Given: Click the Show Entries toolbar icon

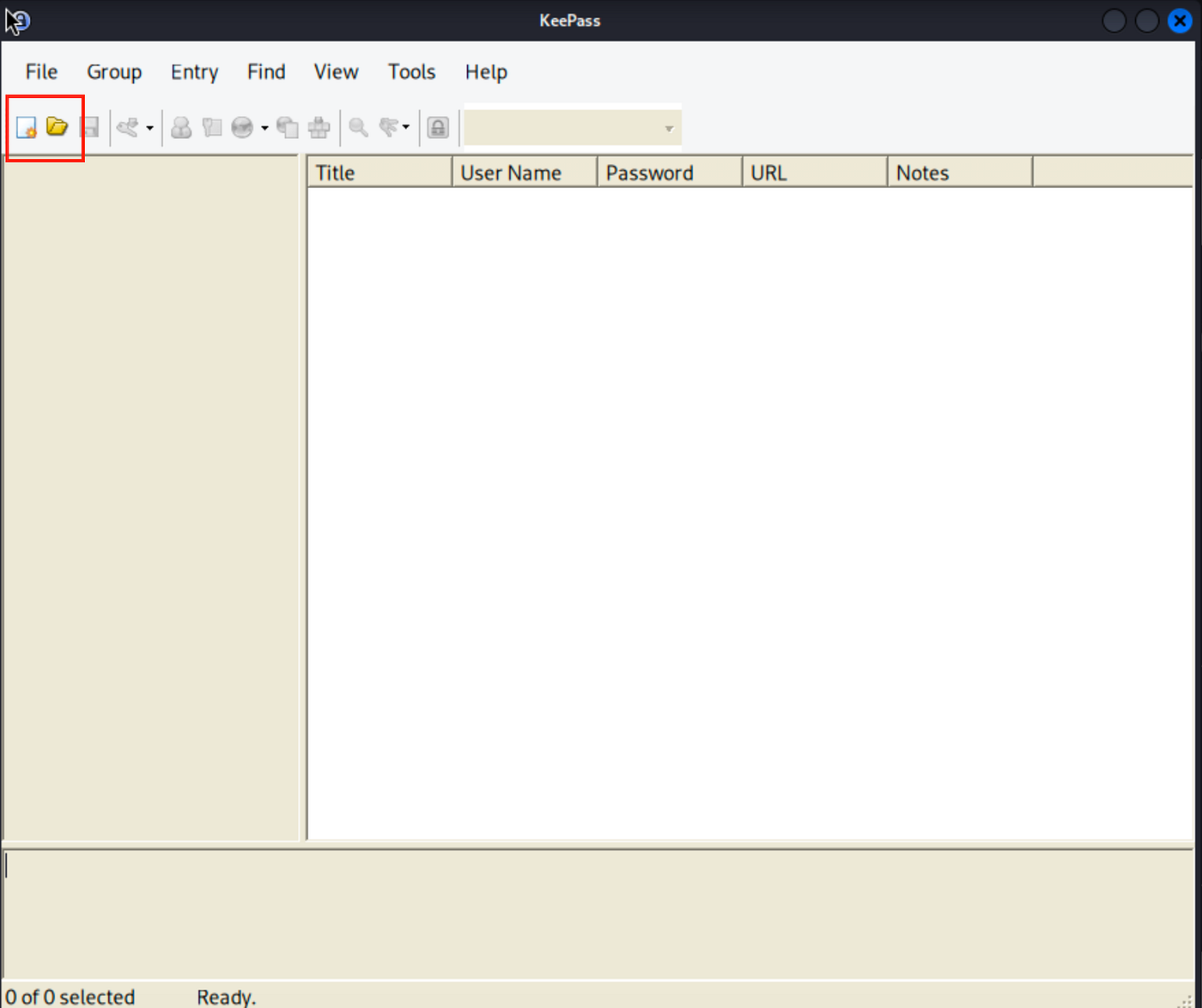Looking at the screenshot, I should coord(389,128).
